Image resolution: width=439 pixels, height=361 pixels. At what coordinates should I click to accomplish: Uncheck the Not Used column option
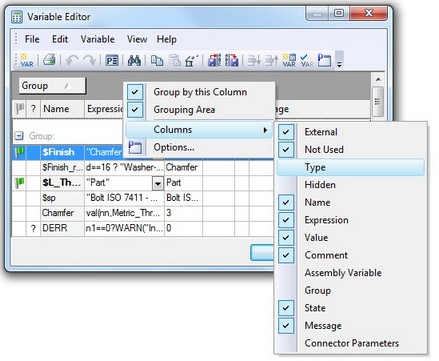coord(286,149)
